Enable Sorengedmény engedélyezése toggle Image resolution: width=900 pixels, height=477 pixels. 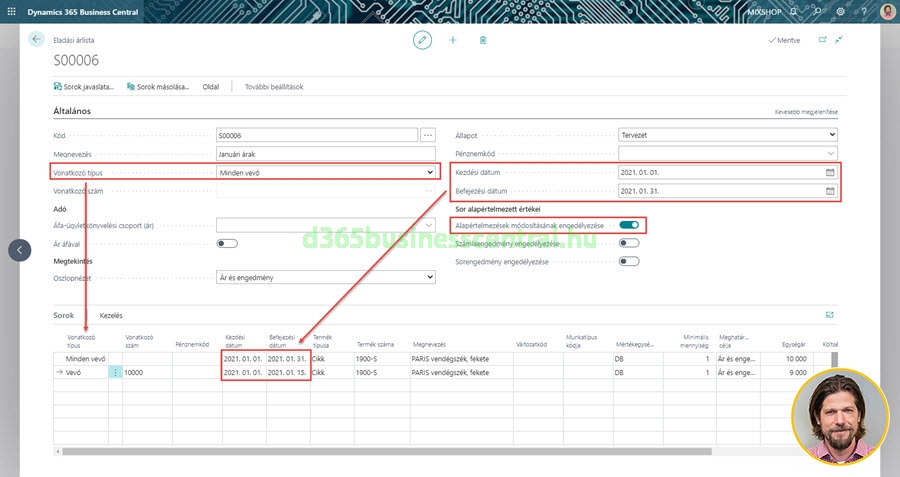629,261
